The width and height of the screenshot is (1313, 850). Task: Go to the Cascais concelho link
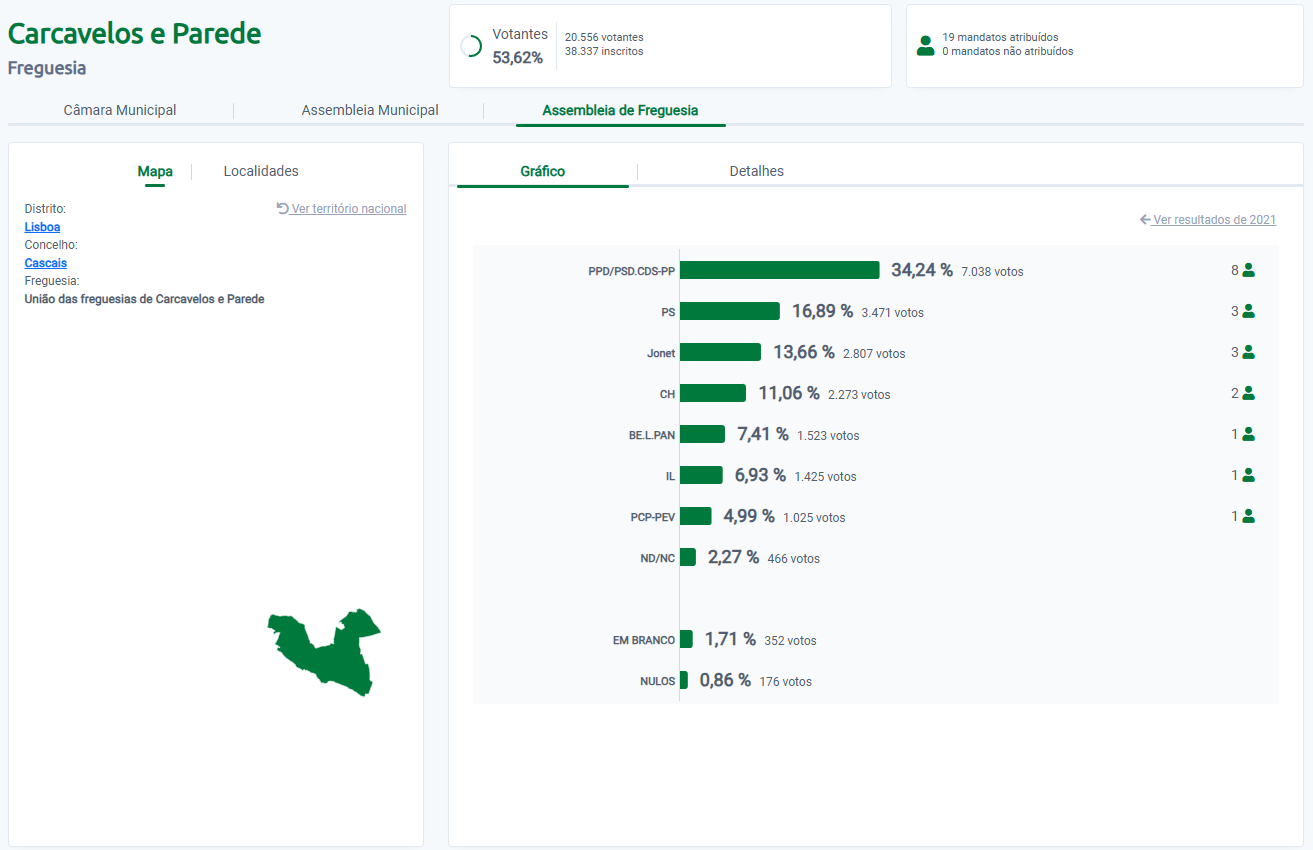pos(46,263)
